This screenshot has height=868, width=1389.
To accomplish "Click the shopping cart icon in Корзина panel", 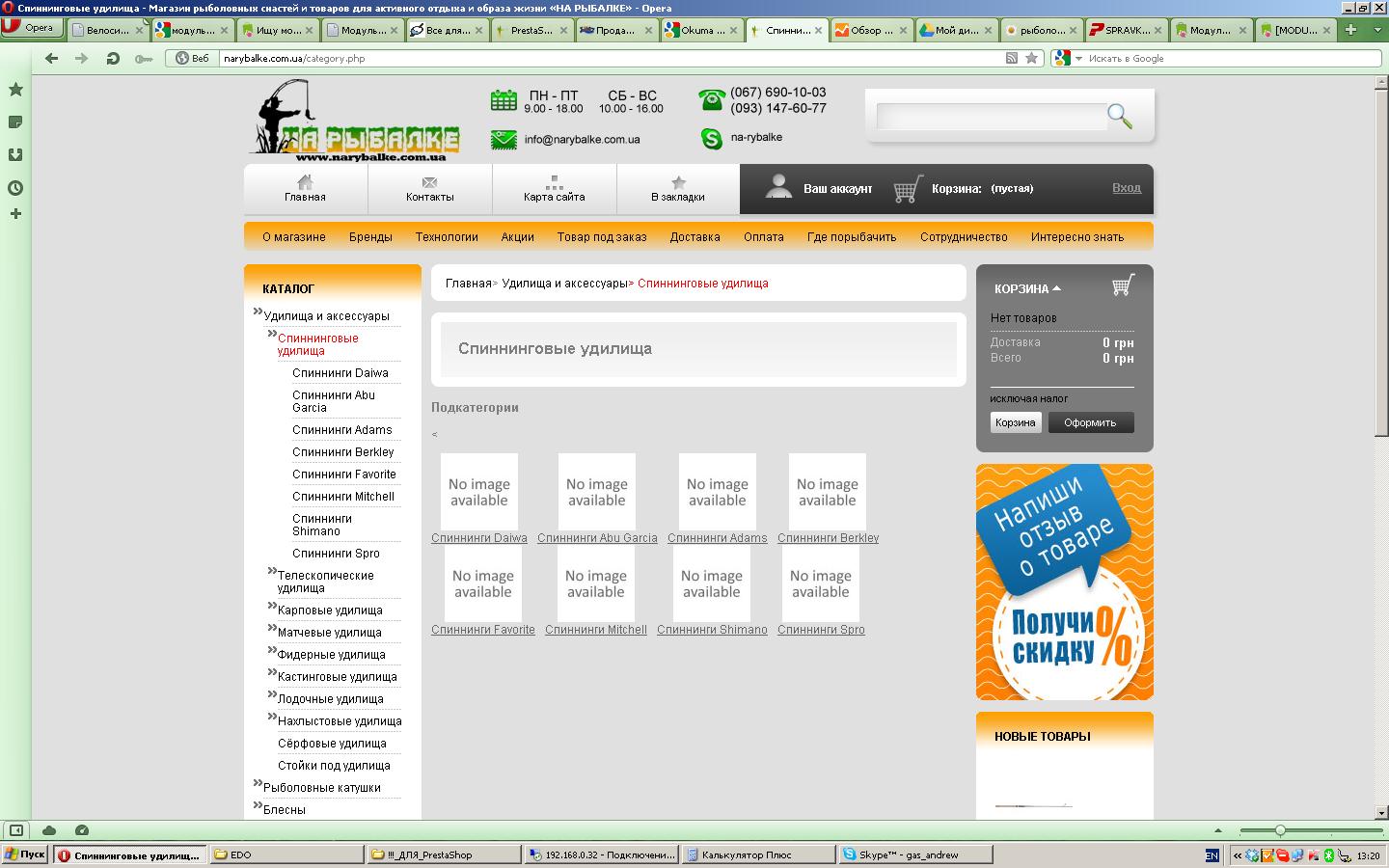I will click(1122, 285).
